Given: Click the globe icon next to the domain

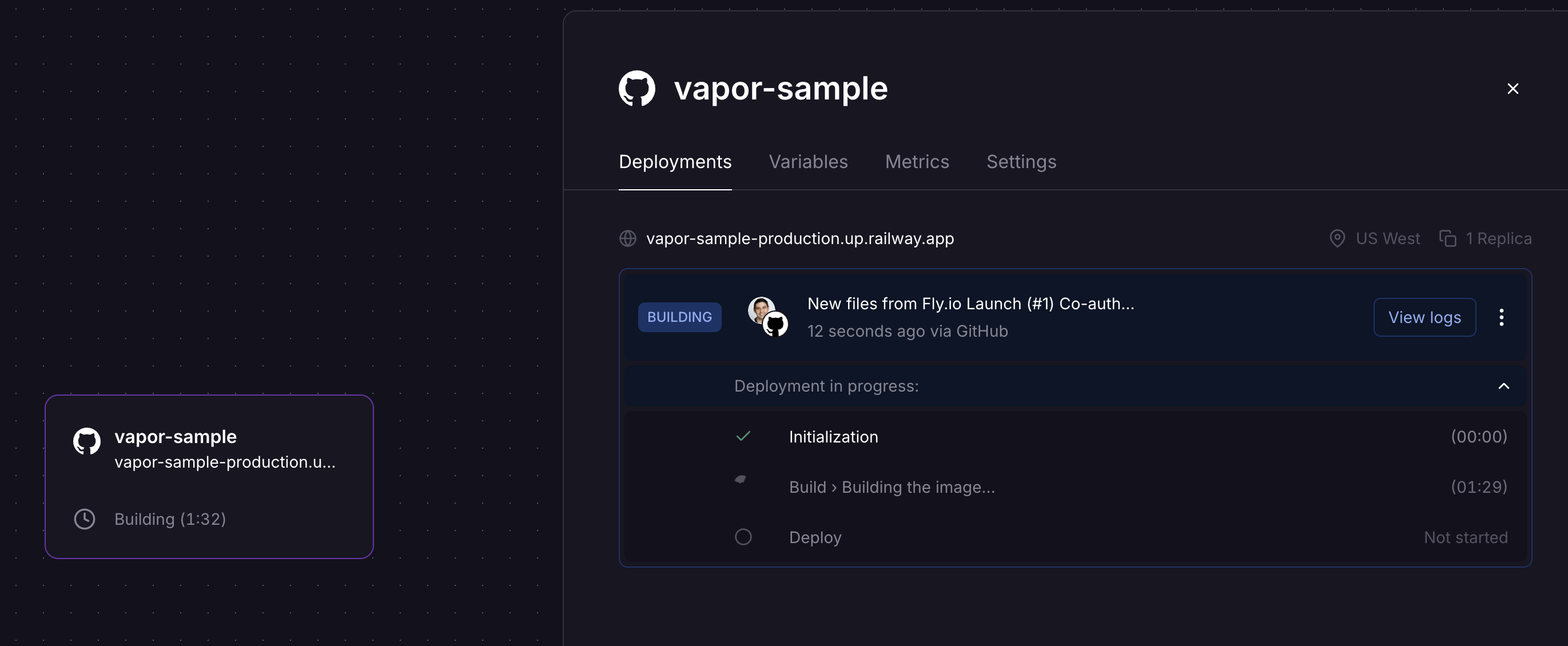Looking at the screenshot, I should click(x=627, y=238).
